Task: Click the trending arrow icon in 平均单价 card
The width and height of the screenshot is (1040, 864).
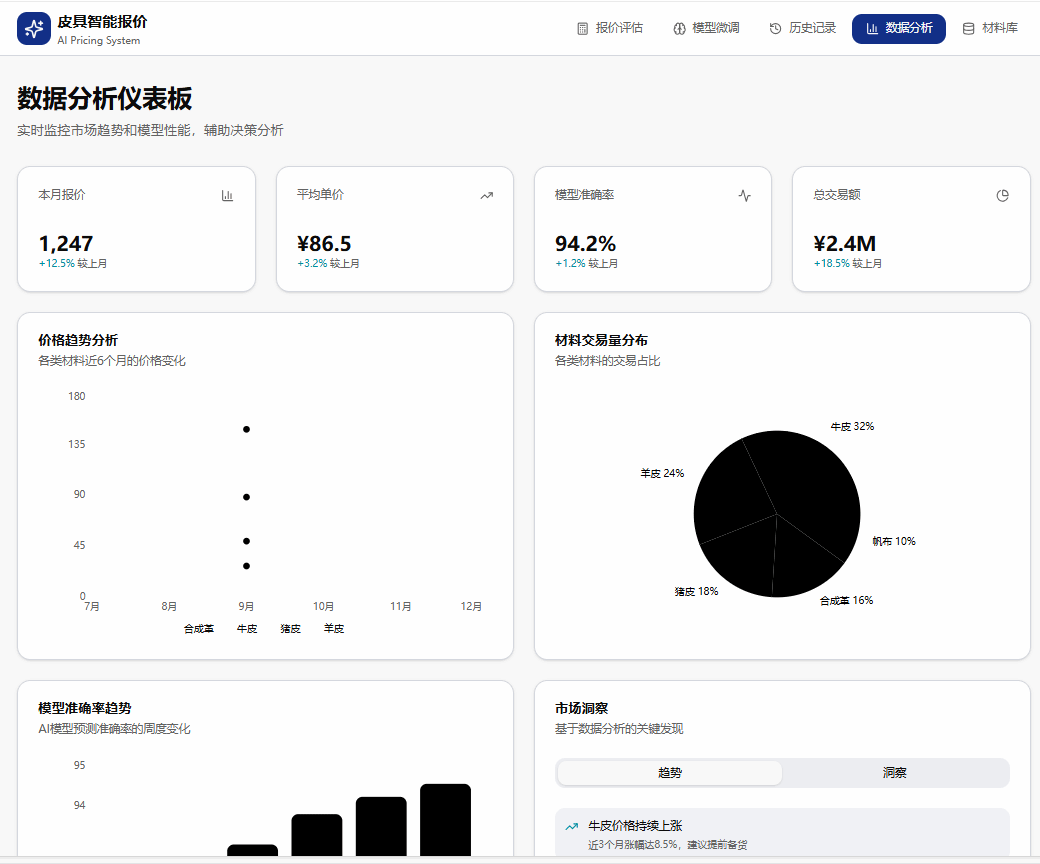Action: (486, 196)
